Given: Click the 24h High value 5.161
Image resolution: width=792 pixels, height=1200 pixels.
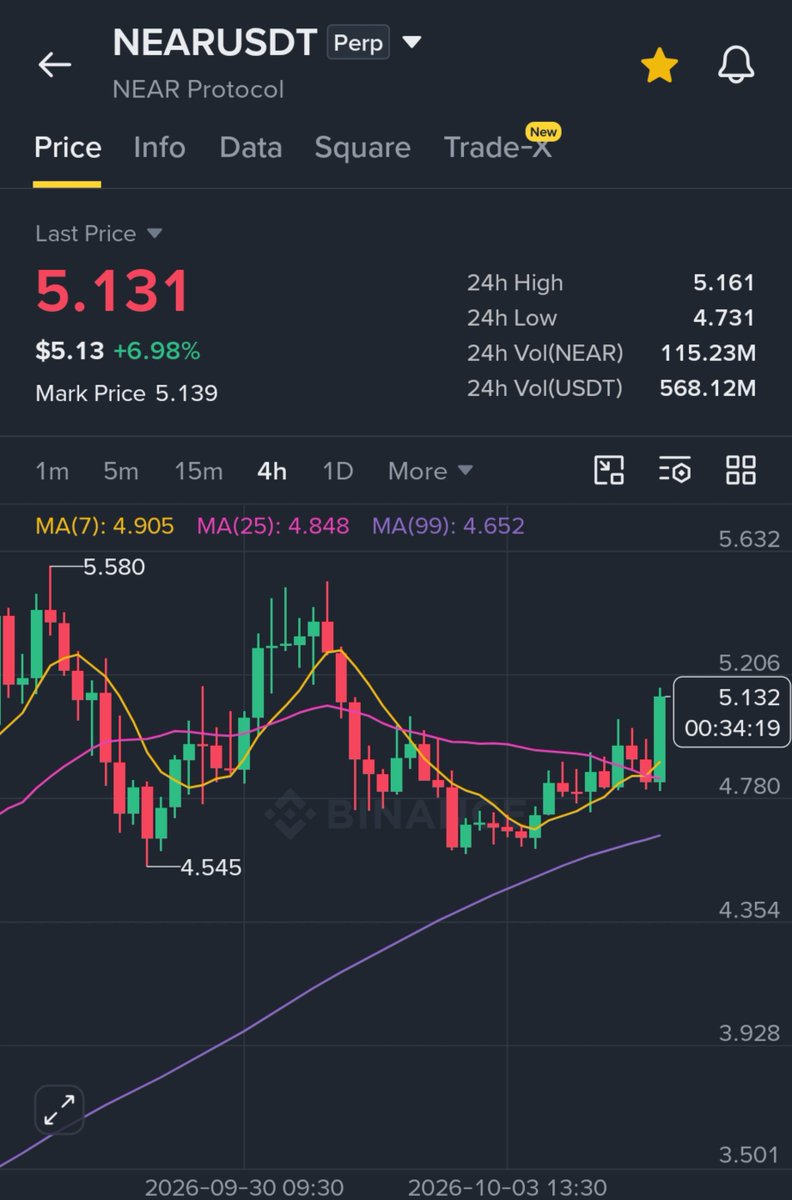Looking at the screenshot, I should [x=724, y=283].
